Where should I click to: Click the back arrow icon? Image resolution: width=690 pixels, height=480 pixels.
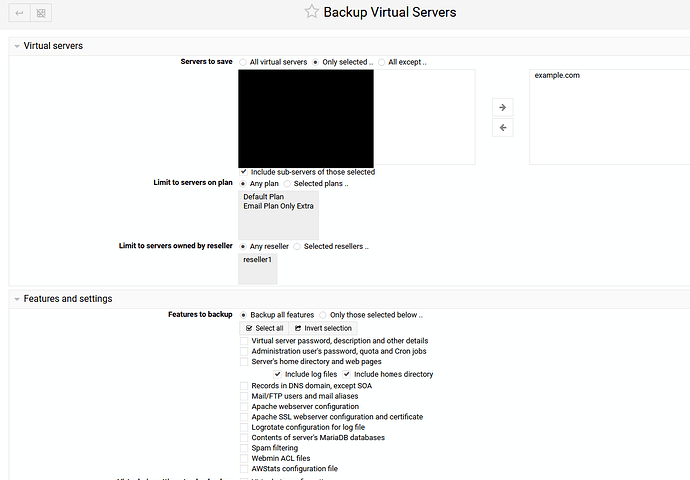[x=19, y=13]
